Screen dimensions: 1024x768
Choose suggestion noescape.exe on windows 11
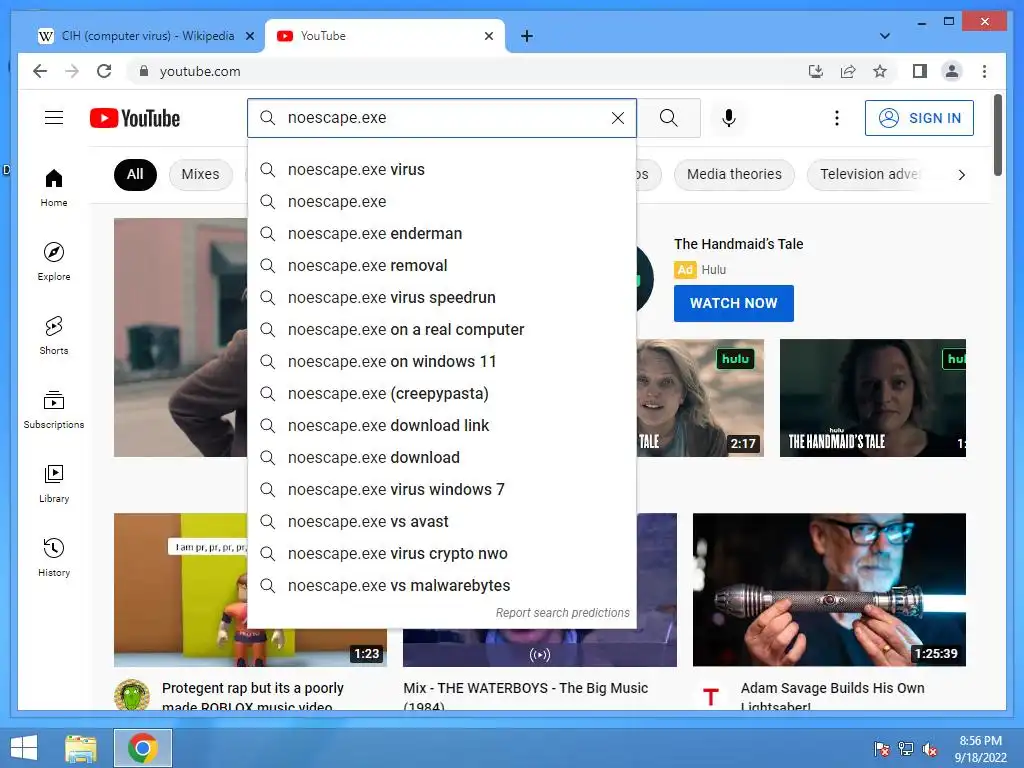442,361
